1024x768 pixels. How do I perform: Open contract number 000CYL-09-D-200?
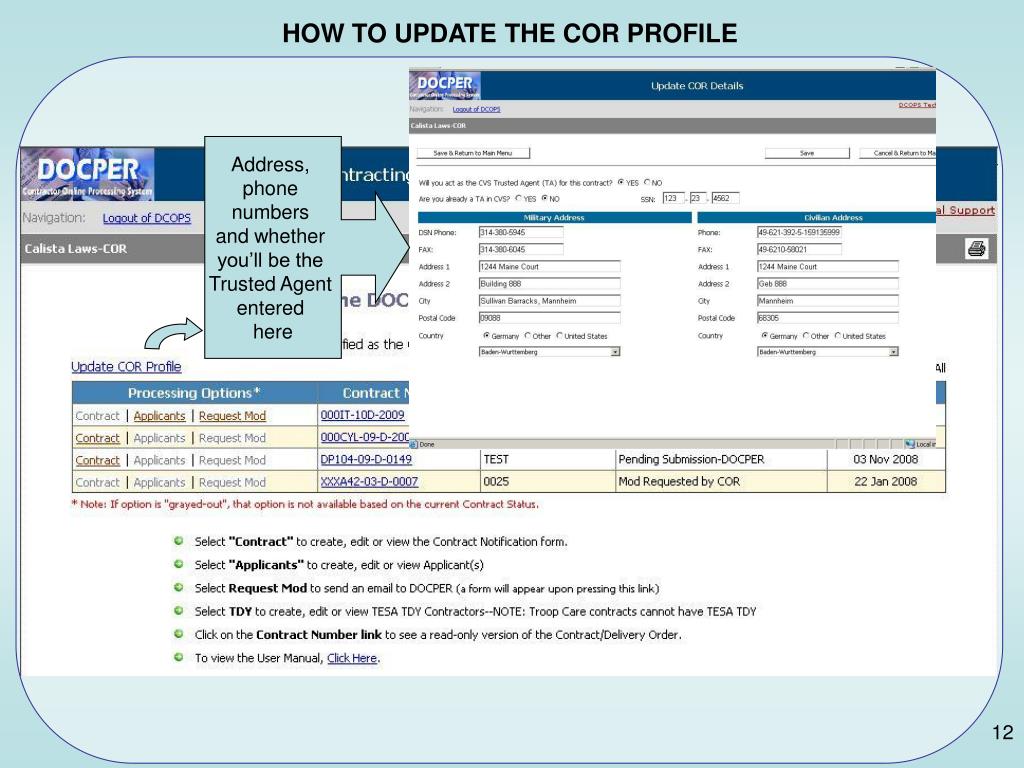tap(364, 437)
